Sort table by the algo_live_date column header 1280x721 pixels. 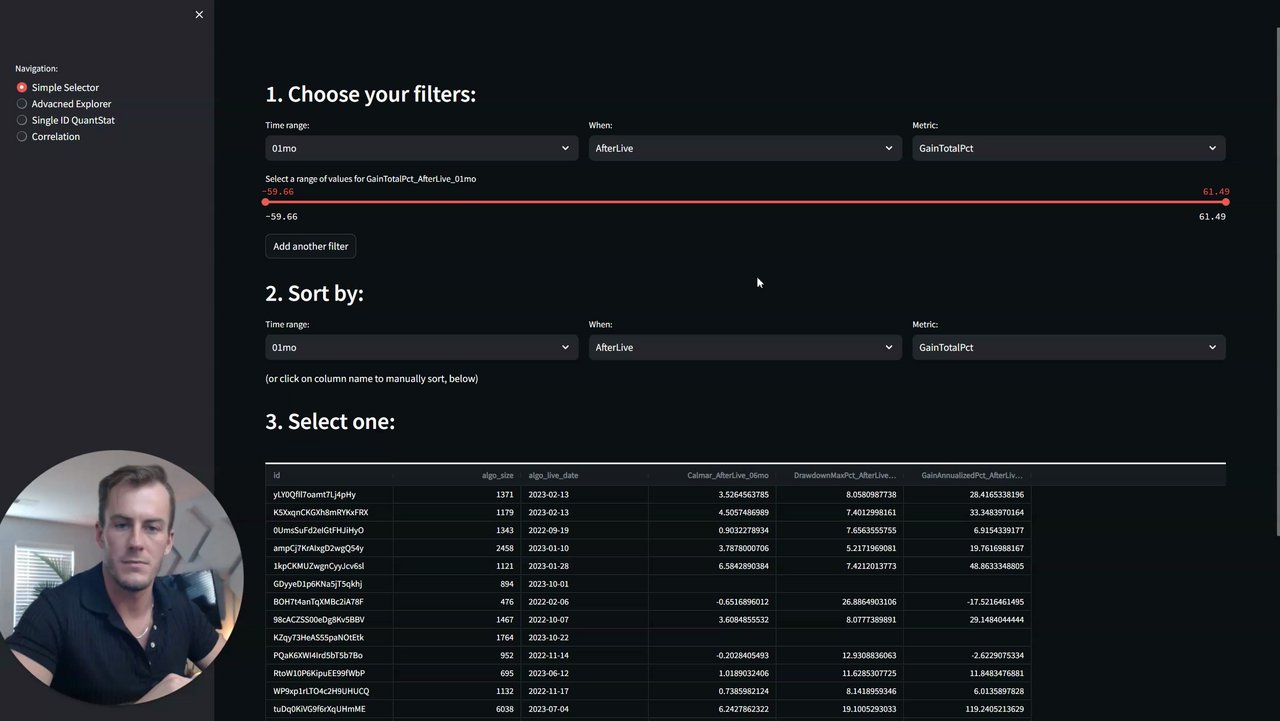553,475
